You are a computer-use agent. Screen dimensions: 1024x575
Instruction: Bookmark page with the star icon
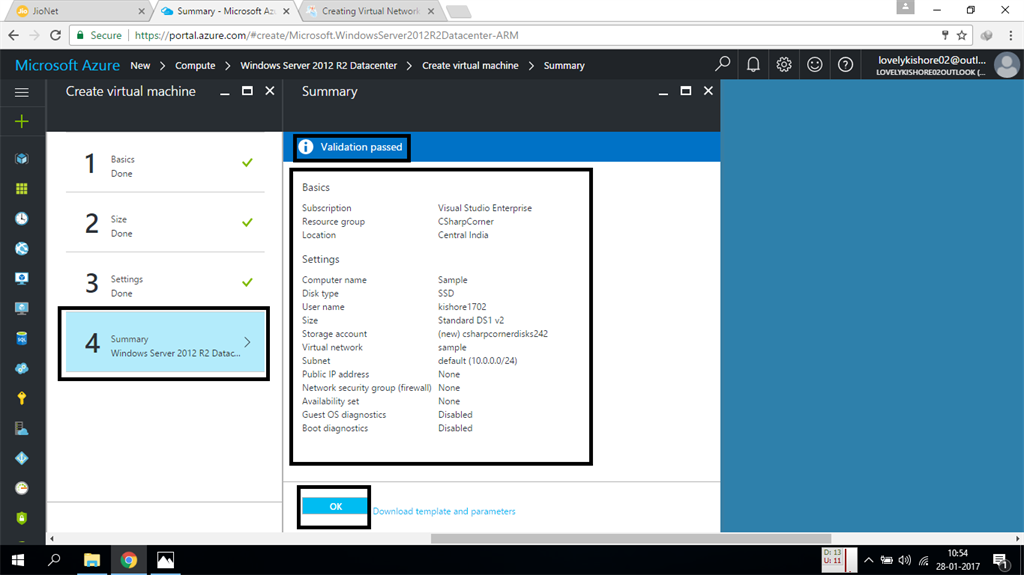tap(962, 35)
